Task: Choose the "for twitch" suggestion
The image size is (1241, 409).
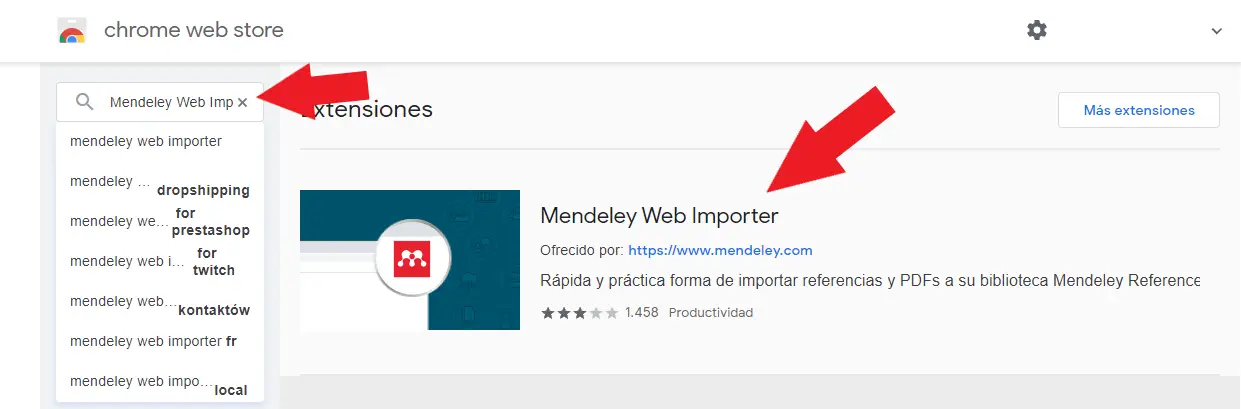Action: (x=160, y=261)
